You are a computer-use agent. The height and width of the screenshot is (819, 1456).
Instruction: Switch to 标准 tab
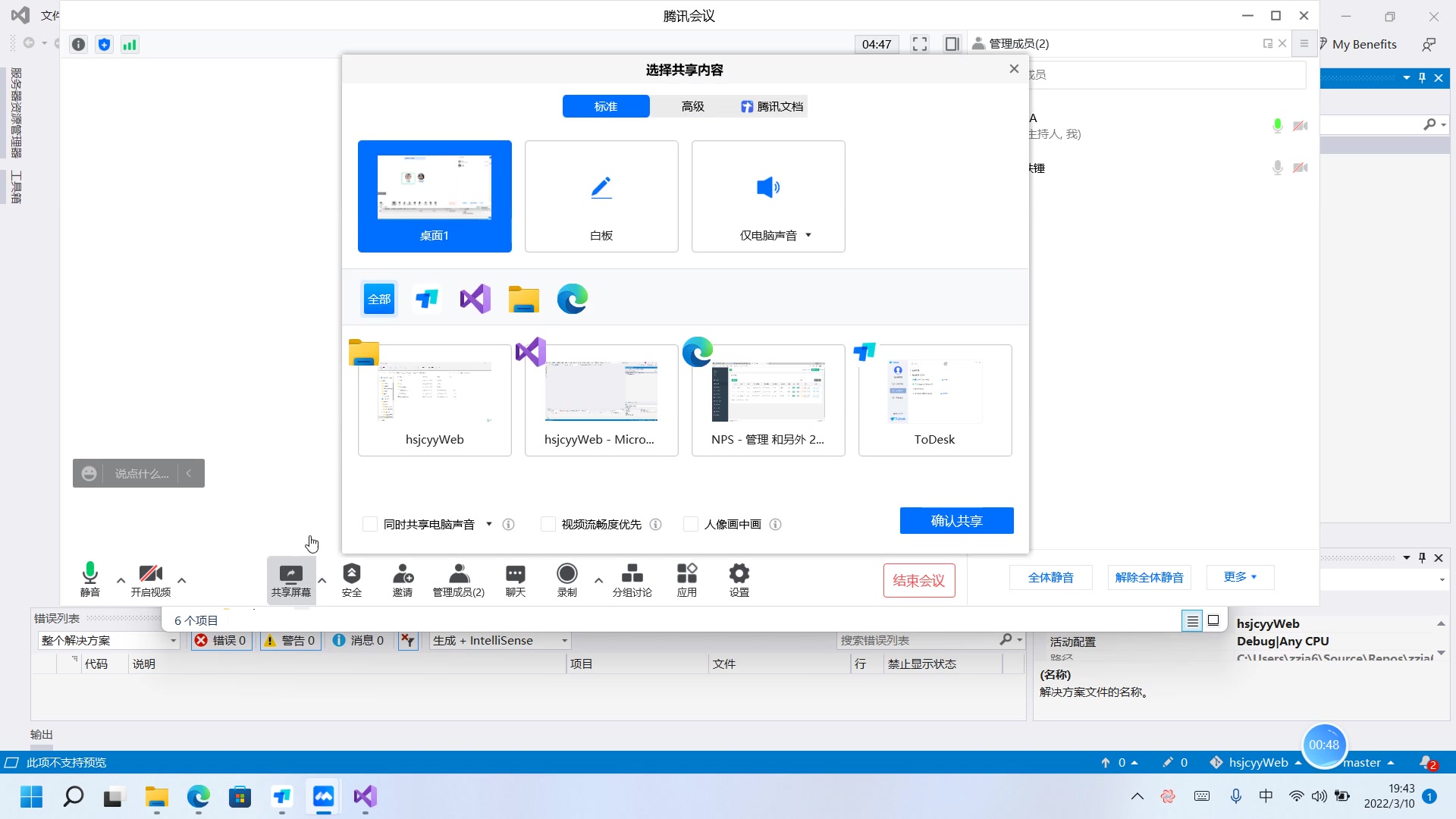click(606, 106)
